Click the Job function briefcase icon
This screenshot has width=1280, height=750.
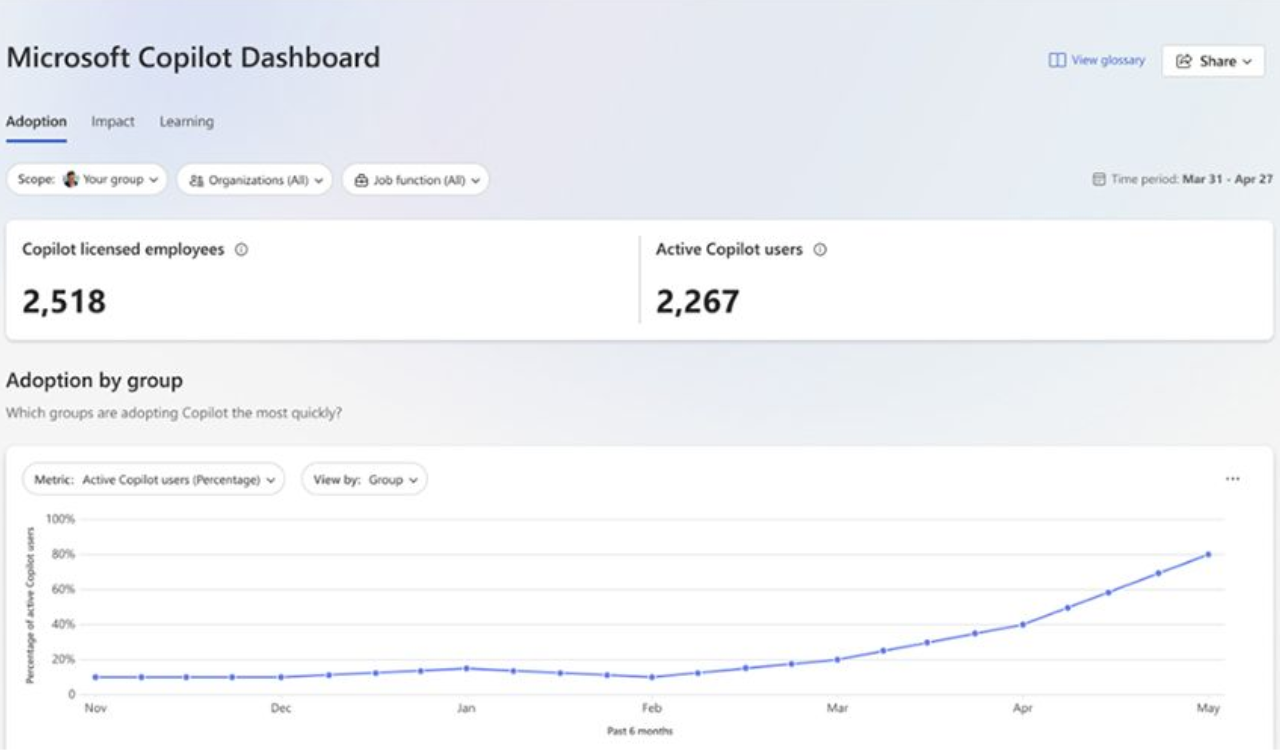[x=361, y=181]
